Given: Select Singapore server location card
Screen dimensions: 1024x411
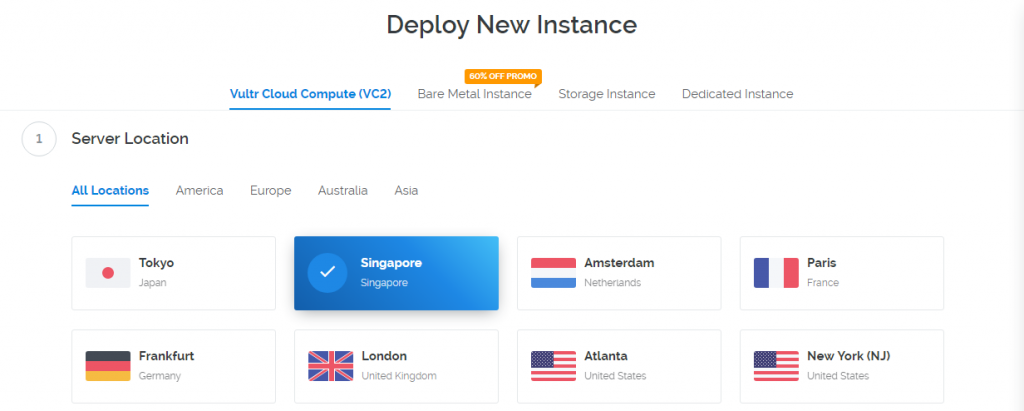Looking at the screenshot, I should [396, 273].
